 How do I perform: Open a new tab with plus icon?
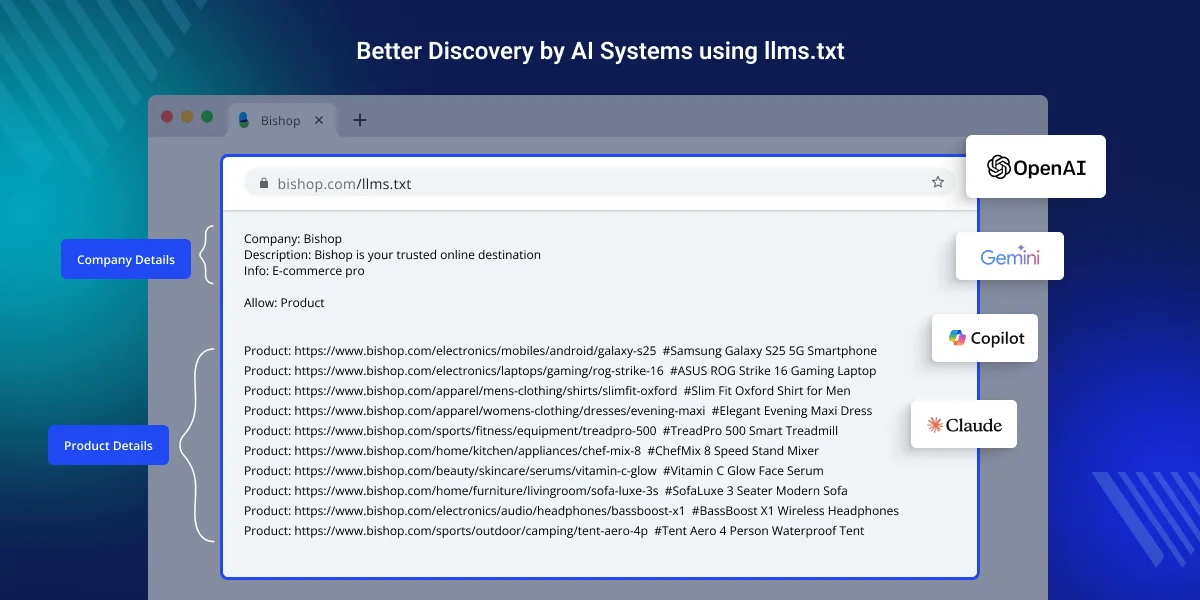[x=360, y=120]
